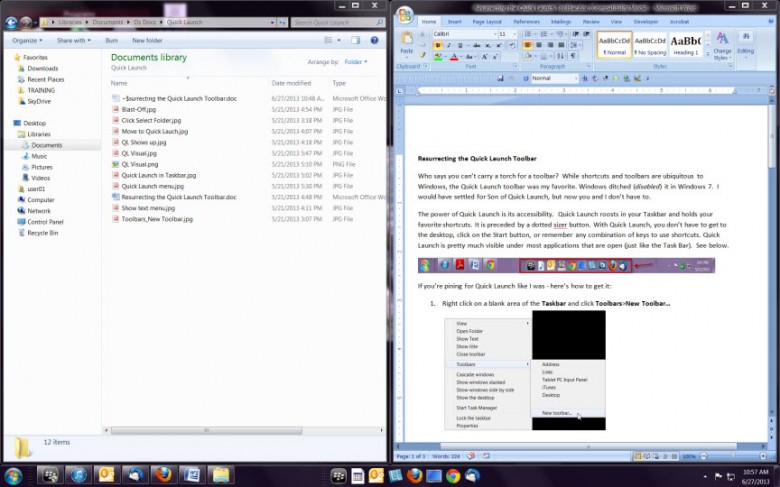
Task: Click the Center alignment icon
Action: pos(539,45)
